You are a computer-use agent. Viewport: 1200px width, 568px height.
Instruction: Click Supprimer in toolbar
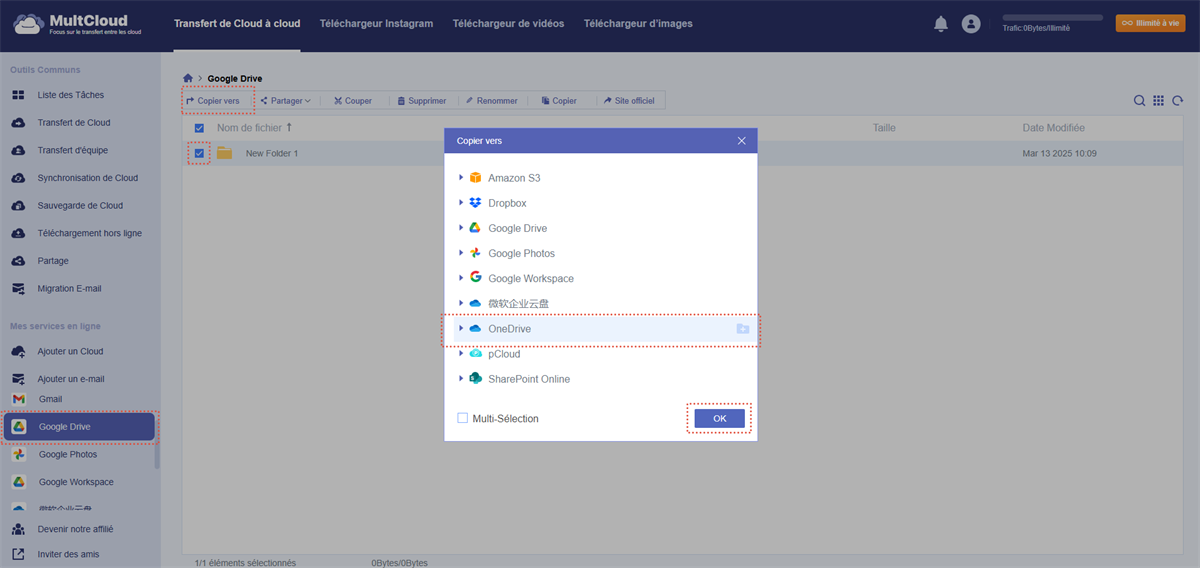pos(422,101)
